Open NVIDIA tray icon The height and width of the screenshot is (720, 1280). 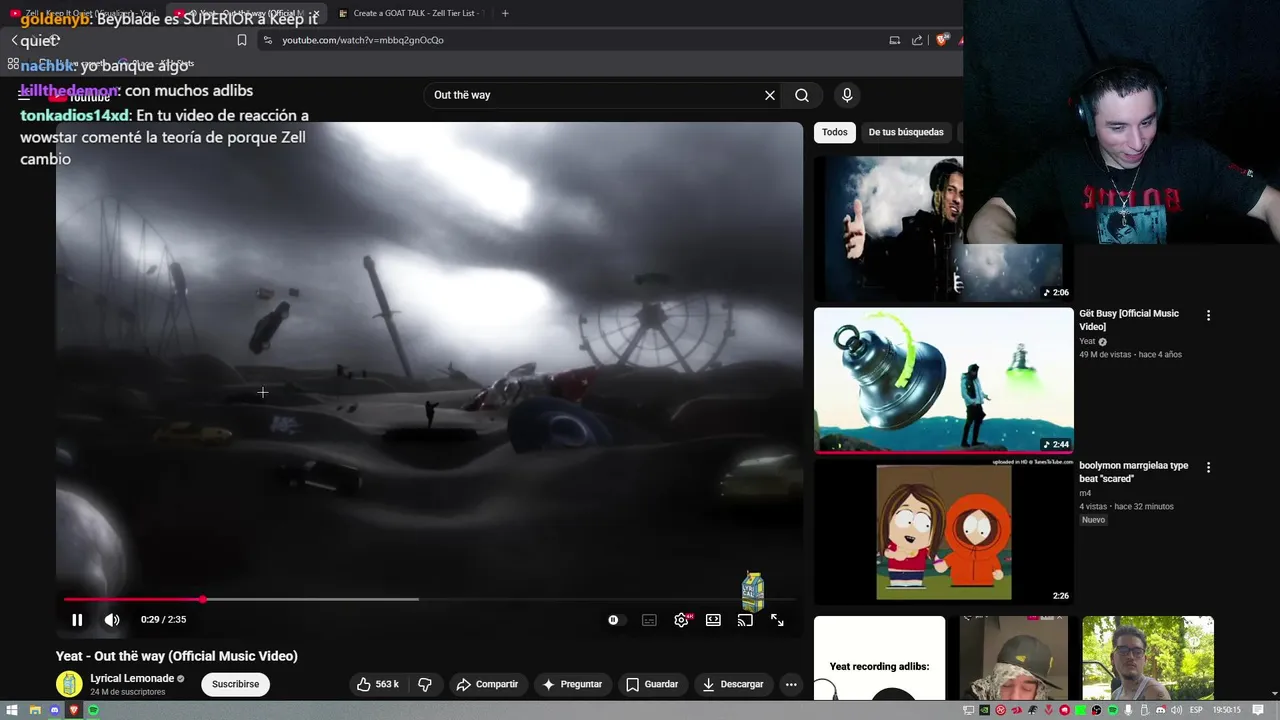(985, 710)
